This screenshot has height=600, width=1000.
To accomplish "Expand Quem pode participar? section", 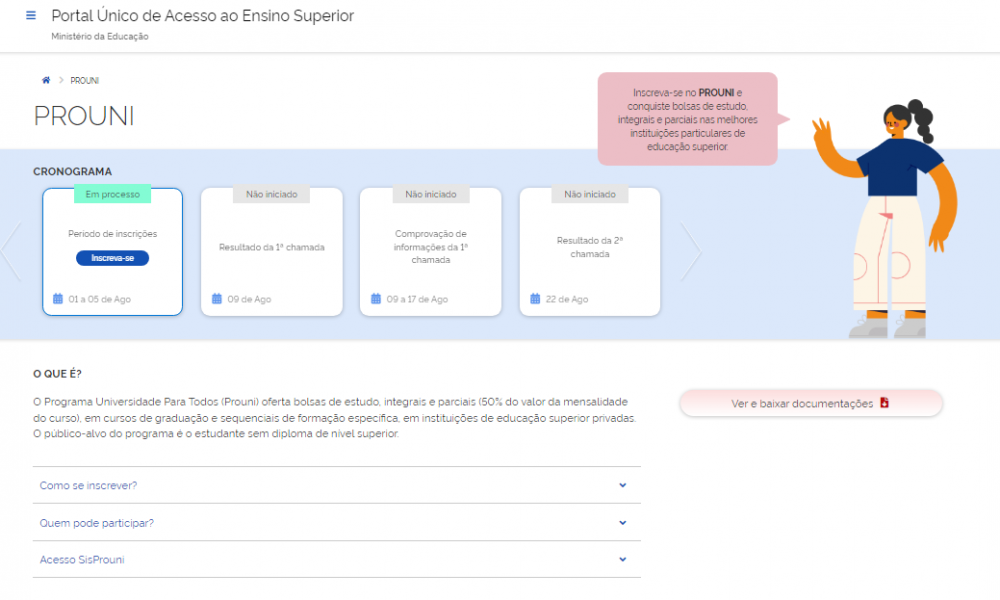I will tap(337, 523).
